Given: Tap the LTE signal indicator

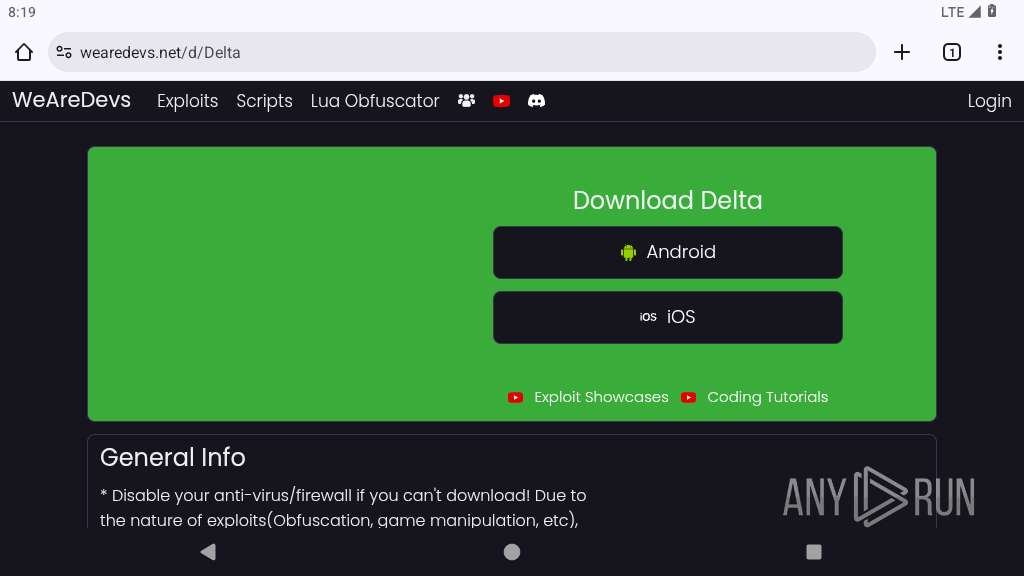Looking at the screenshot, I should tap(961, 12).
